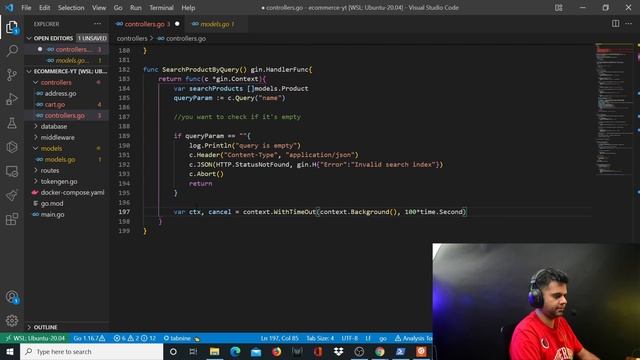Screen dimensions: 640x360
Task: Open the Source Control view
Action: 12,75
